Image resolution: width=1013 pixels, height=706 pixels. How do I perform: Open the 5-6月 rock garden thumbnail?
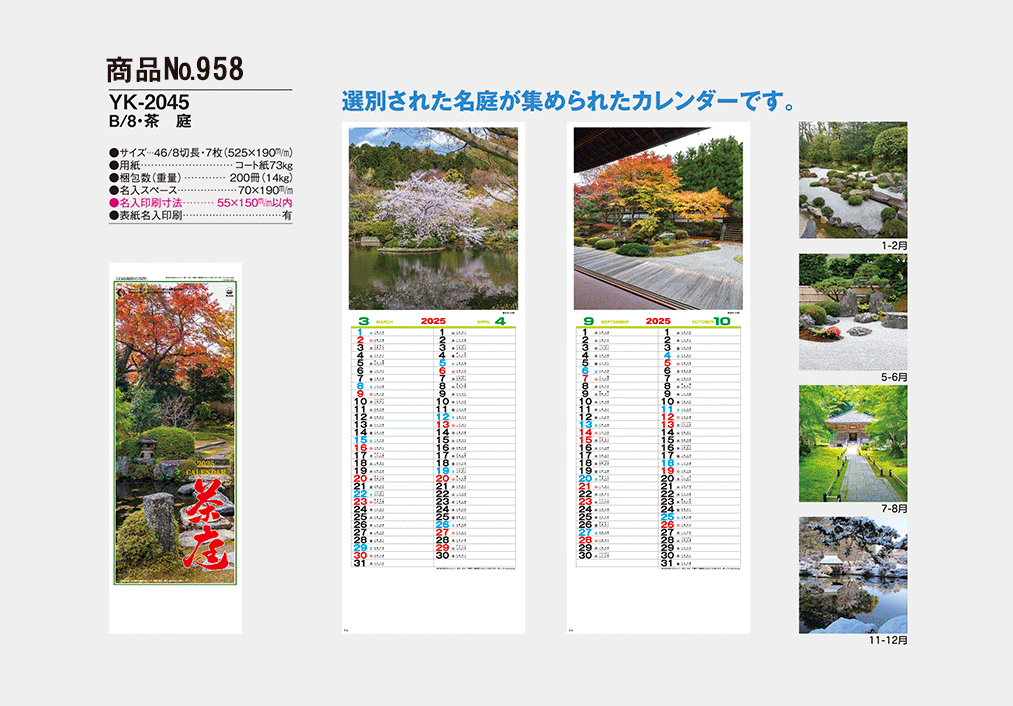(x=852, y=311)
